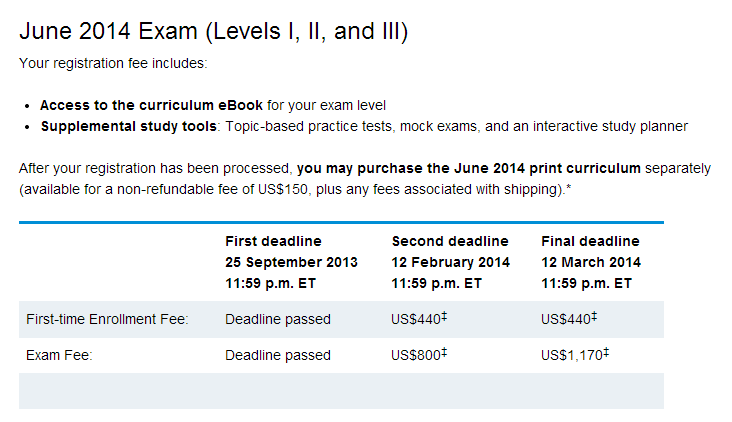Click 'Deadline passed' in the Enrollment Fee row
This screenshot has width=732, height=422.
pos(278,319)
